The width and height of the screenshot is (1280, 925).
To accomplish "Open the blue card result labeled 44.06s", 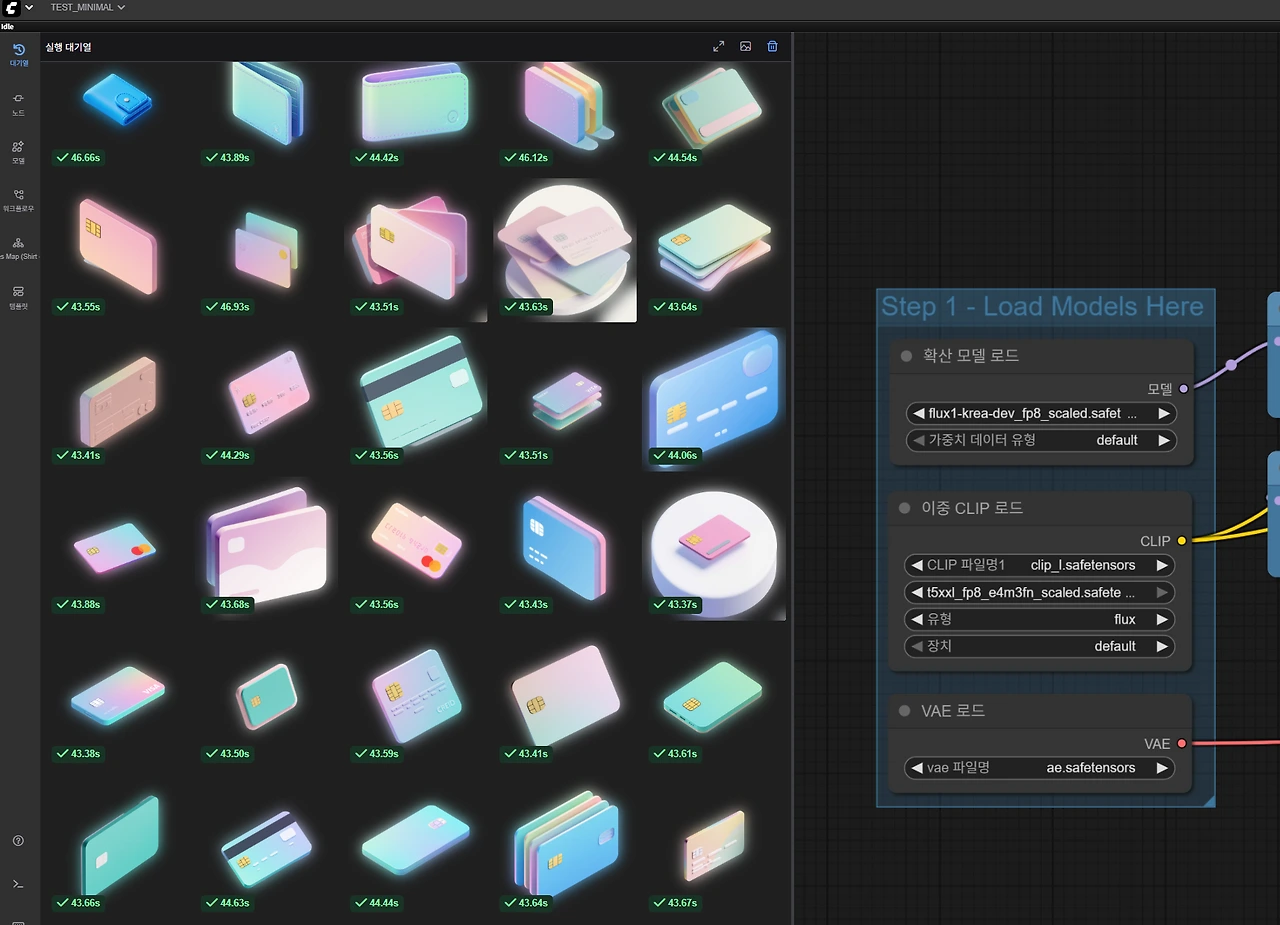I will coord(713,399).
